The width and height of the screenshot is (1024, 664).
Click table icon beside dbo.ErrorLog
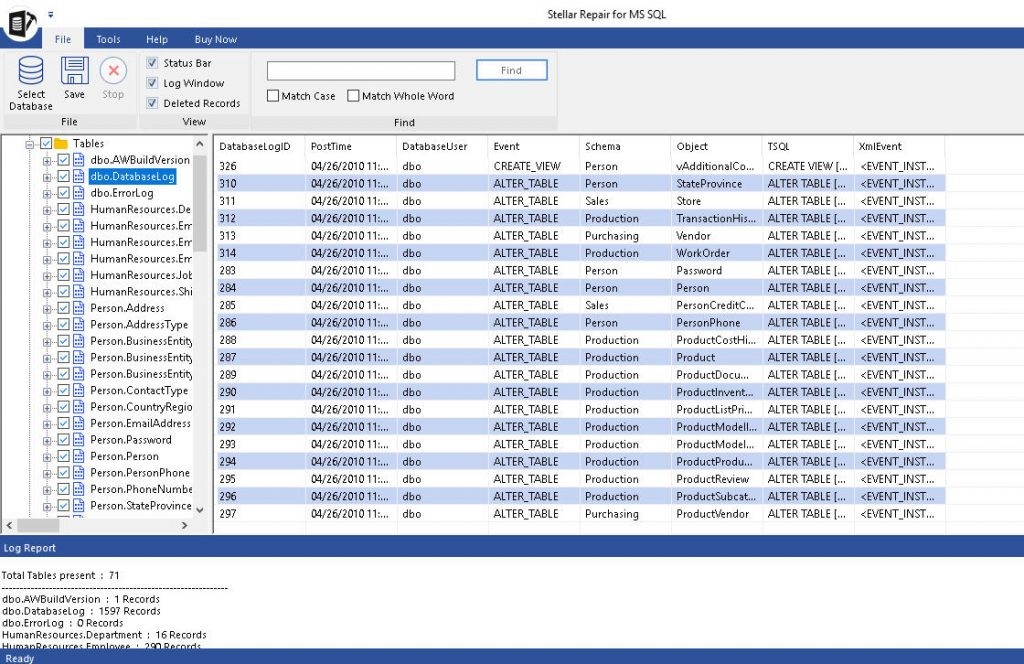click(79, 193)
